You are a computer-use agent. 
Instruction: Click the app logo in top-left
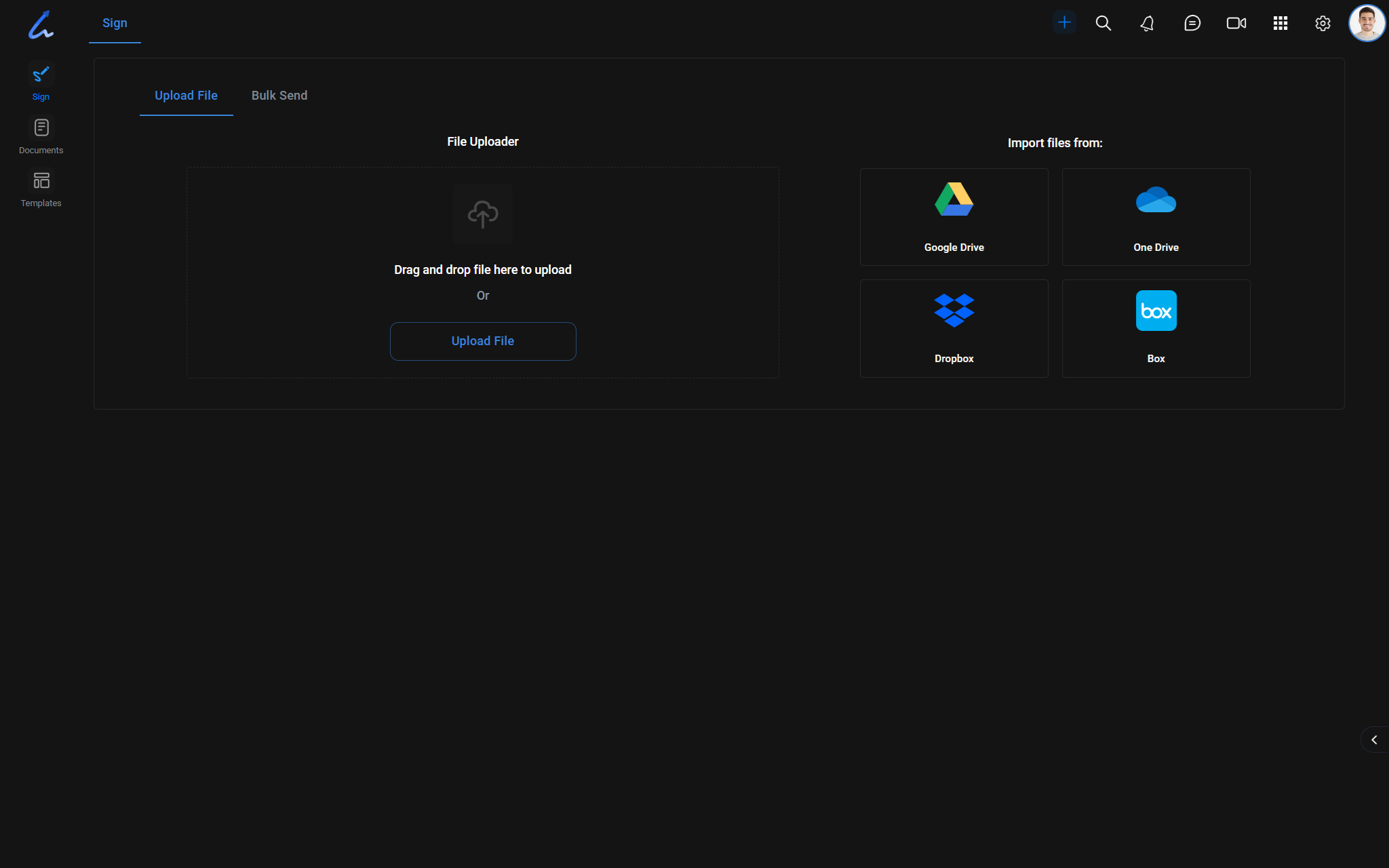[41, 25]
